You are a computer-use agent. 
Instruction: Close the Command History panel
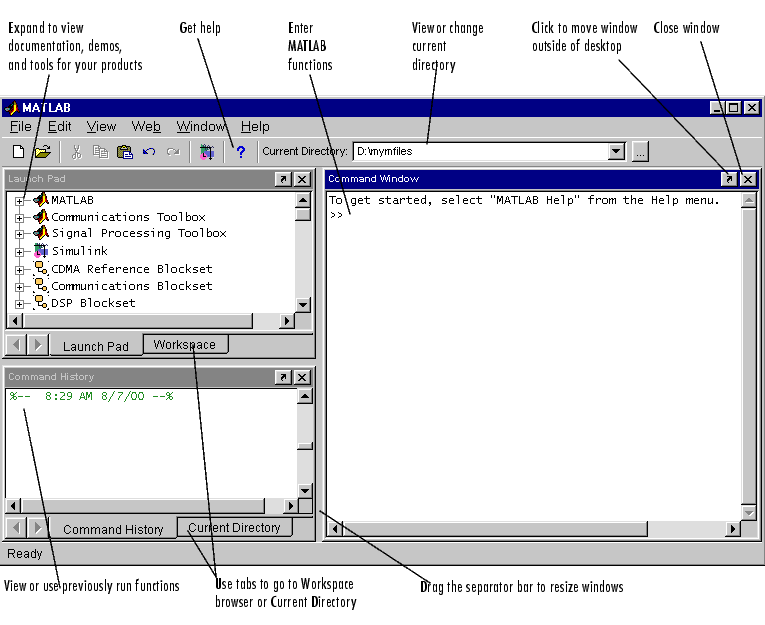(x=302, y=377)
